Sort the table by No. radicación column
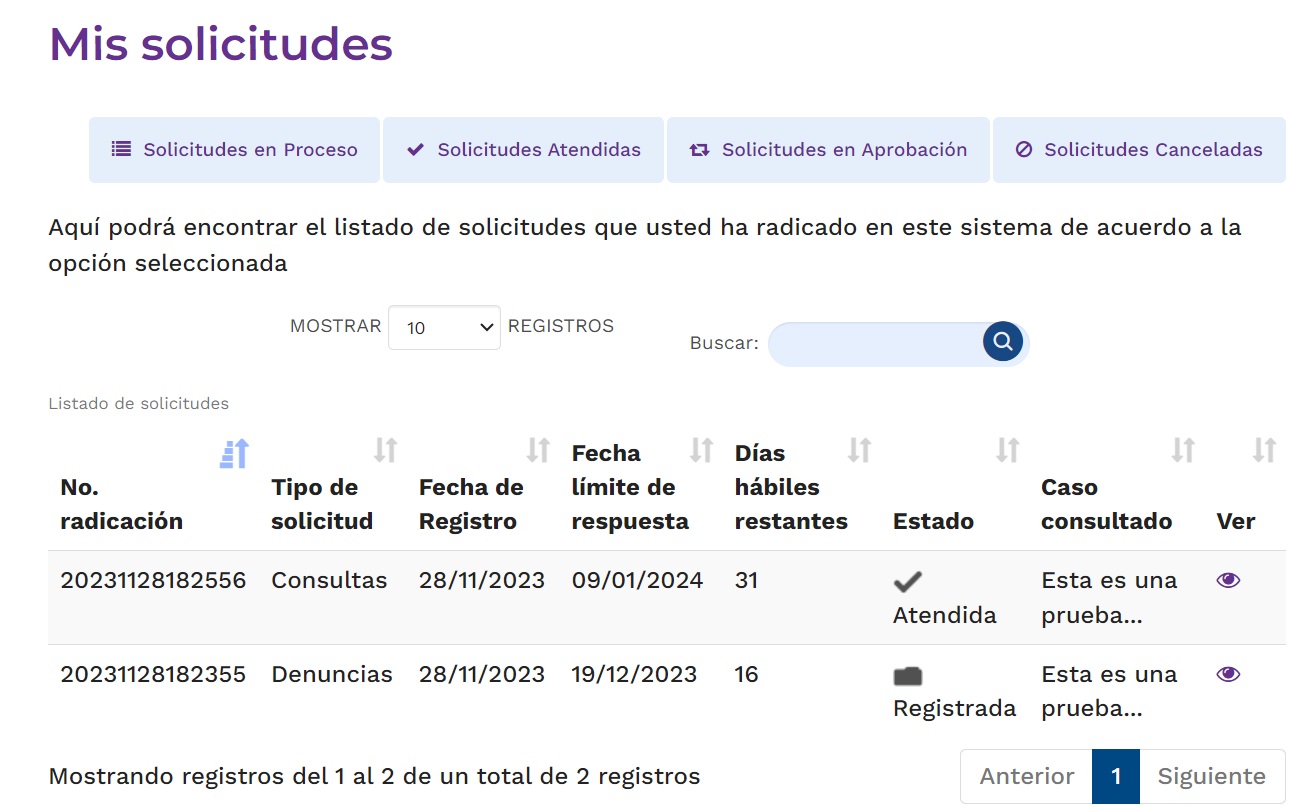1308x810 pixels. (x=232, y=452)
